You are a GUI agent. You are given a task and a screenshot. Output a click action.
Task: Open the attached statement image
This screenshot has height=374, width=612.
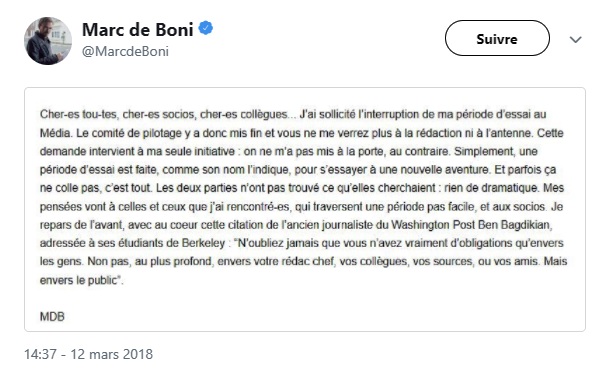(305, 210)
